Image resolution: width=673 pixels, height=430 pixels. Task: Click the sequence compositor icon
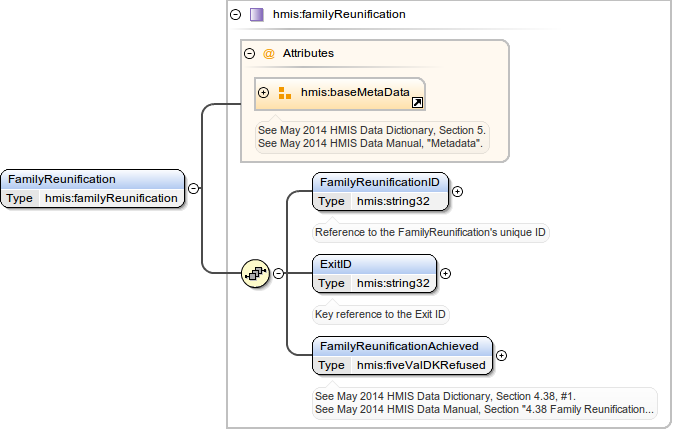pos(256,272)
